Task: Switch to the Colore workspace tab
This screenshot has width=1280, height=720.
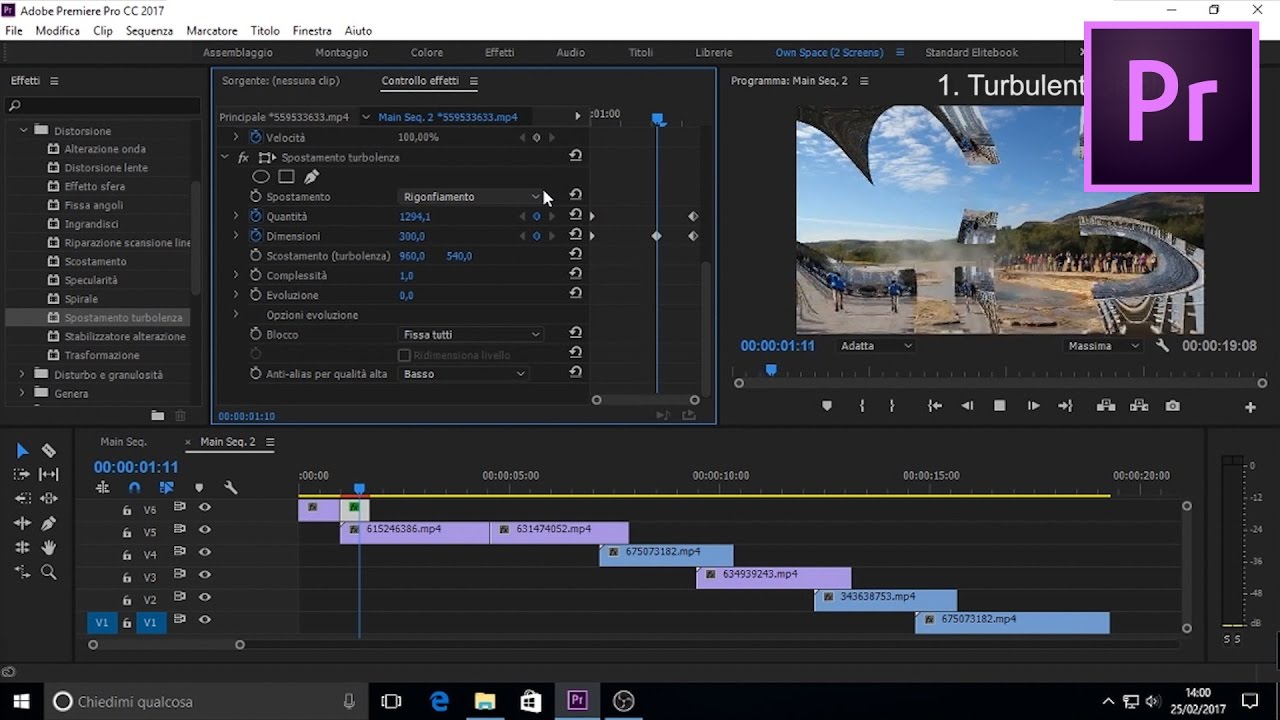Action: point(426,53)
